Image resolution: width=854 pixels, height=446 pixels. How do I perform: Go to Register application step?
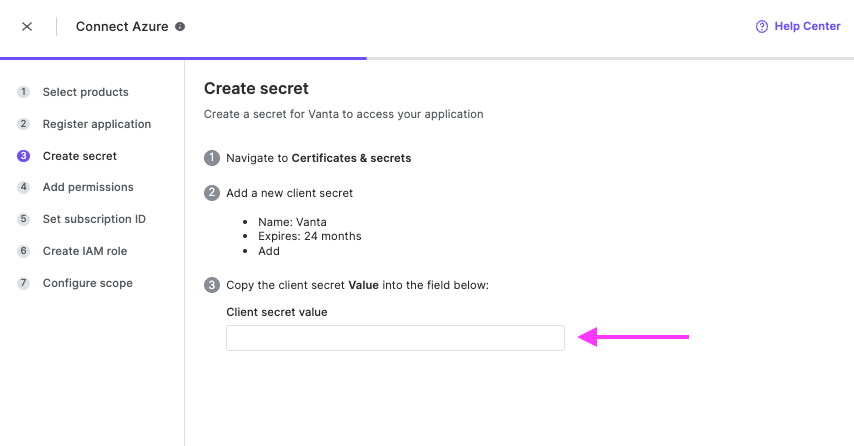tap(97, 124)
